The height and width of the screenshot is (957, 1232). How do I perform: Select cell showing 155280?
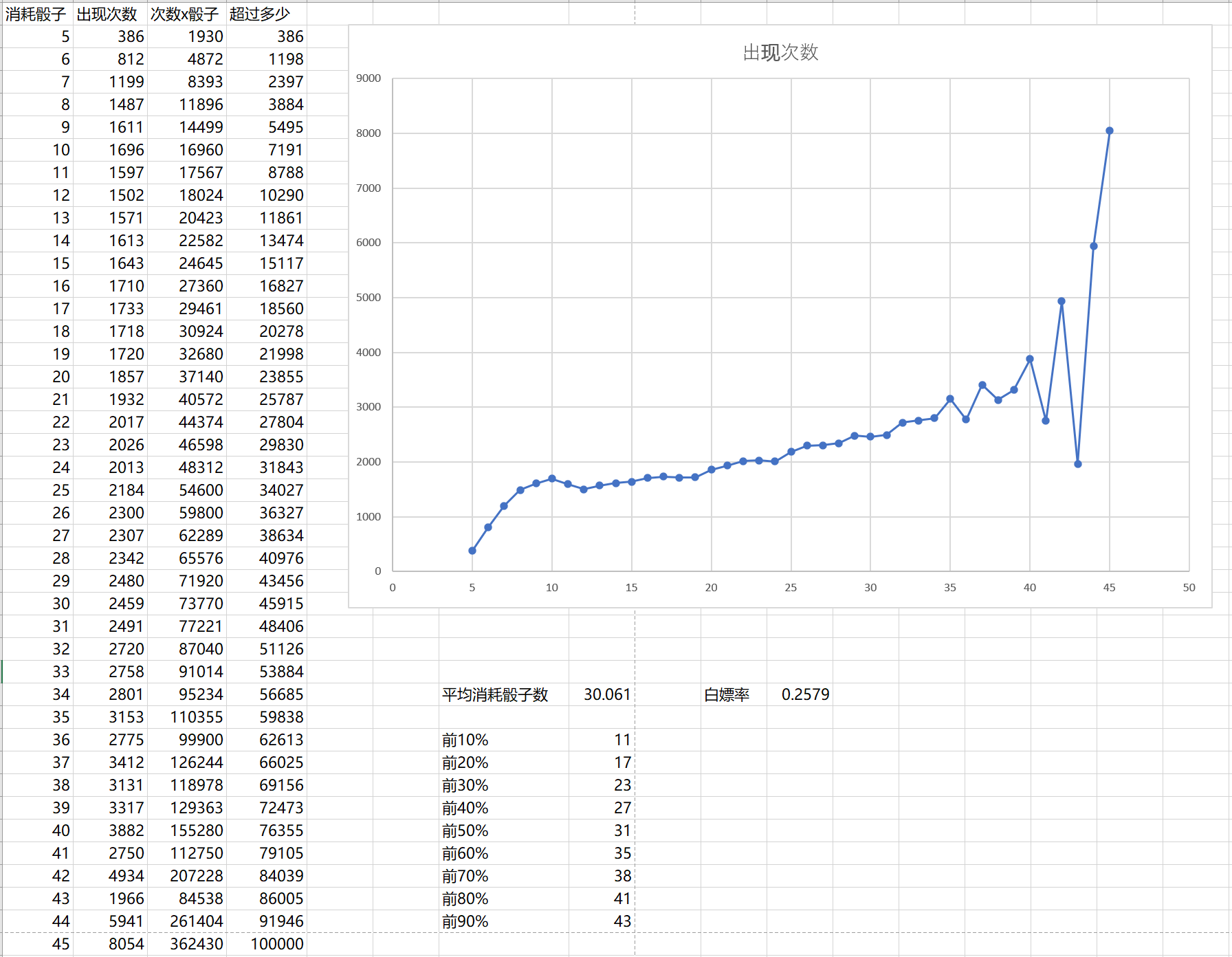pos(186,830)
